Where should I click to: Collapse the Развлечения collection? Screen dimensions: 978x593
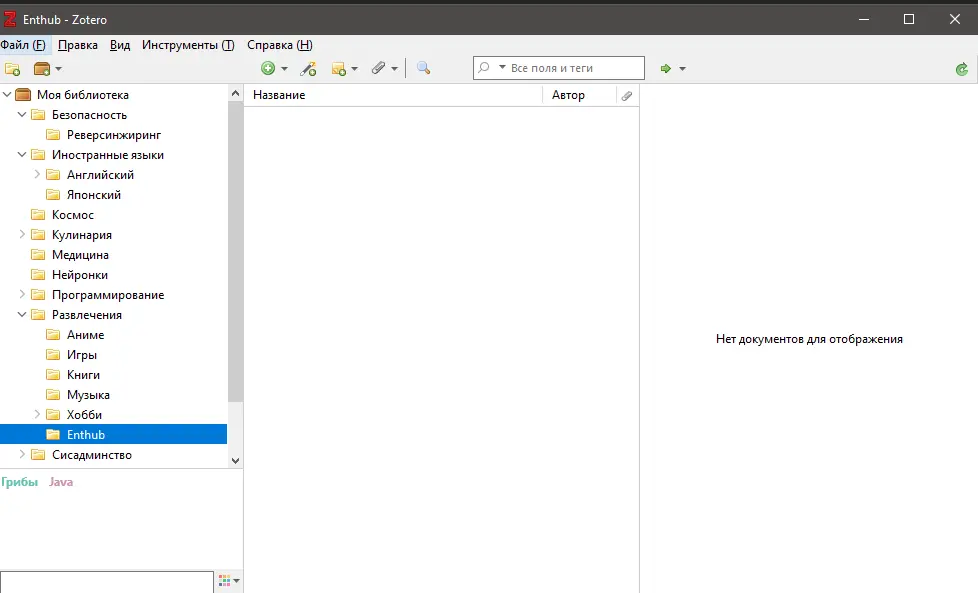click(x=22, y=314)
